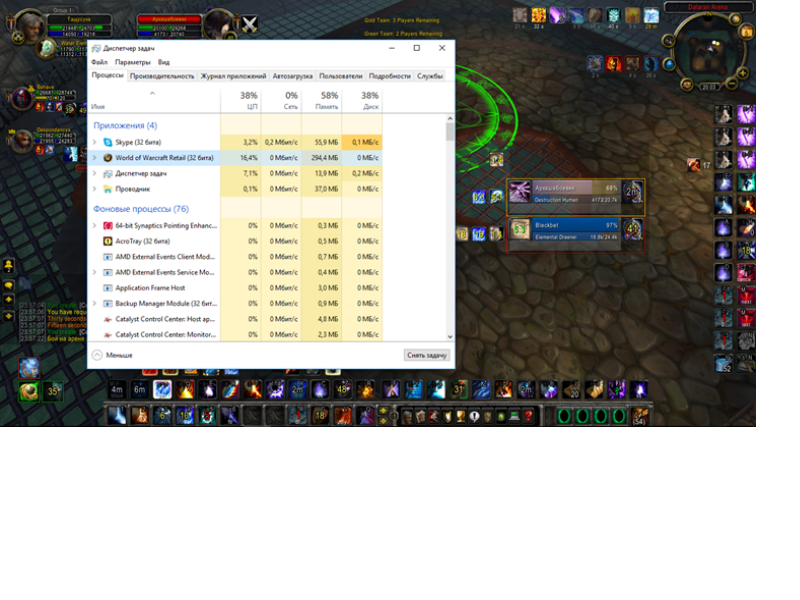
Task: Collapse details with the Меньше toggle
Action: pos(112,355)
